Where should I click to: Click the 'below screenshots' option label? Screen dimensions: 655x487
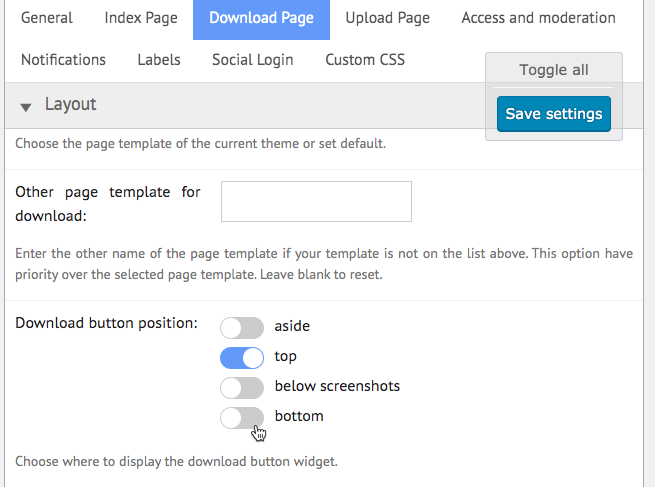tap(337, 386)
